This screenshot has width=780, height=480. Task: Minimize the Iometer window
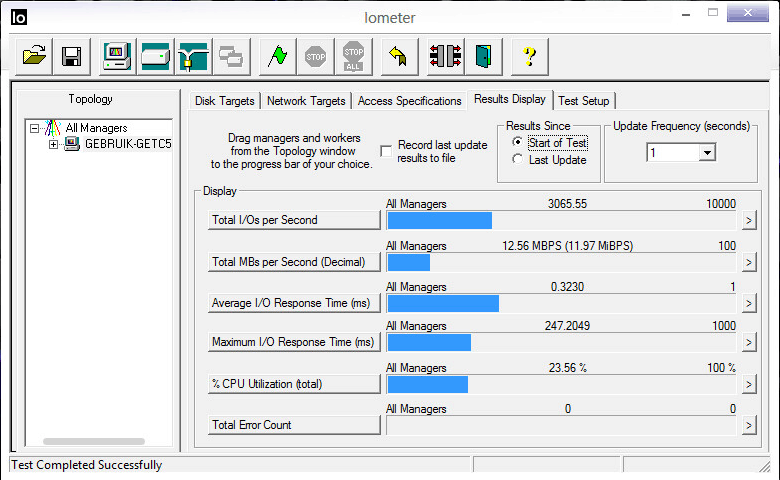click(686, 15)
